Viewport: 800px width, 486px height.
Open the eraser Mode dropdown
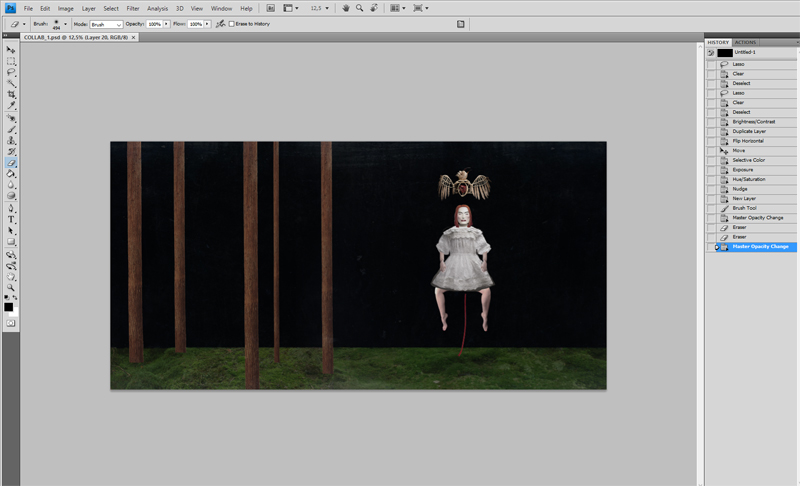(105, 23)
